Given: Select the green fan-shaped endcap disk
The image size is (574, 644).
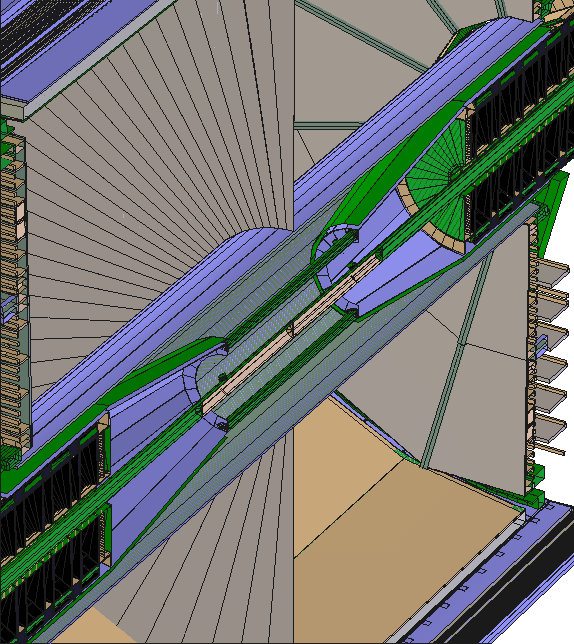Looking at the screenshot, I should (x=435, y=193).
